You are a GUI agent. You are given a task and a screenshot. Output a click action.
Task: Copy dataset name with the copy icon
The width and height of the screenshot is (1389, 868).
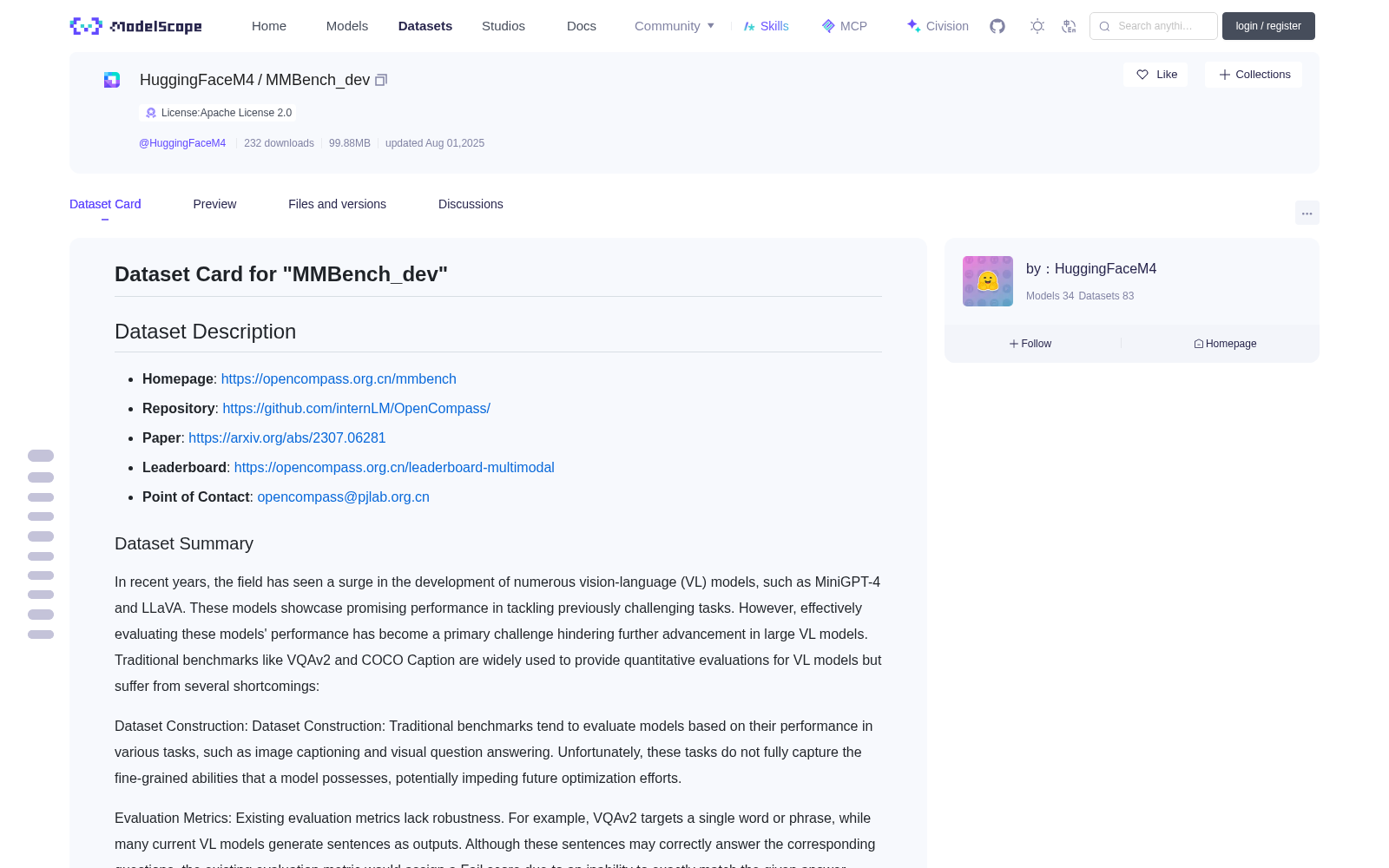tap(381, 80)
